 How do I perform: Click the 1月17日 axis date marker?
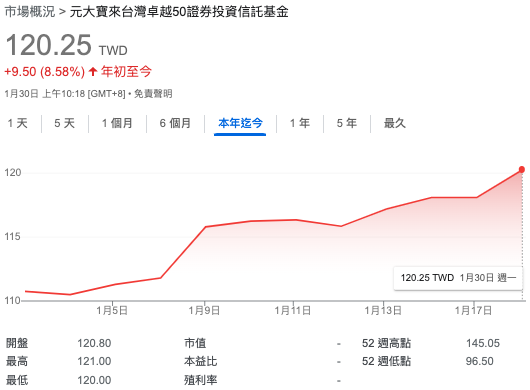(x=473, y=310)
